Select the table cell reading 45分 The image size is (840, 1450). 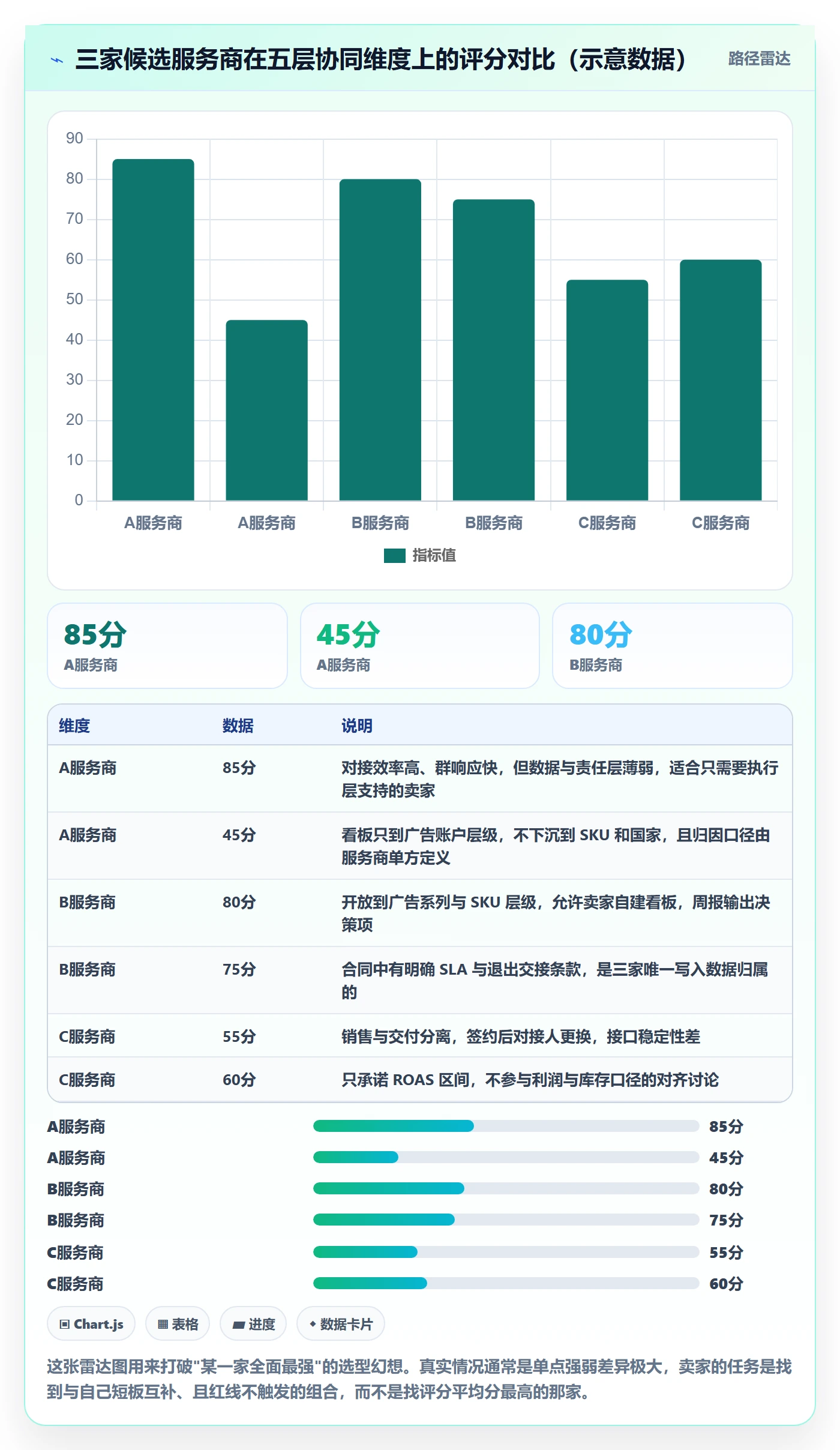pos(239,835)
